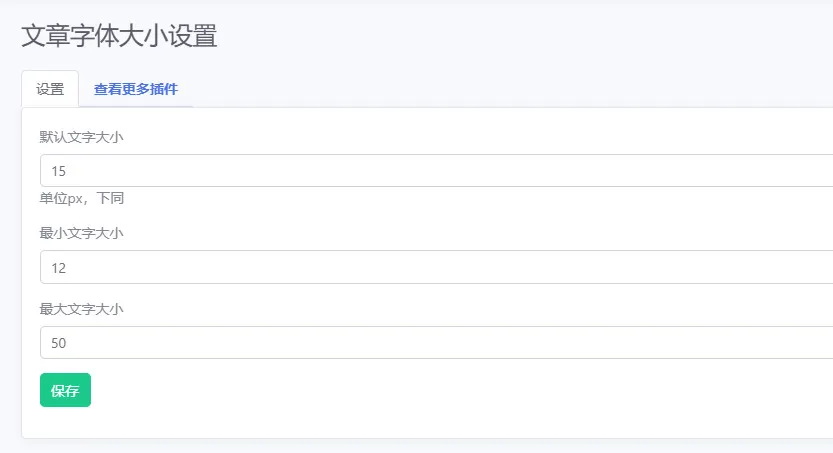Place cursor after the value 15
Viewport: 833px width, 453px height.
pos(67,171)
